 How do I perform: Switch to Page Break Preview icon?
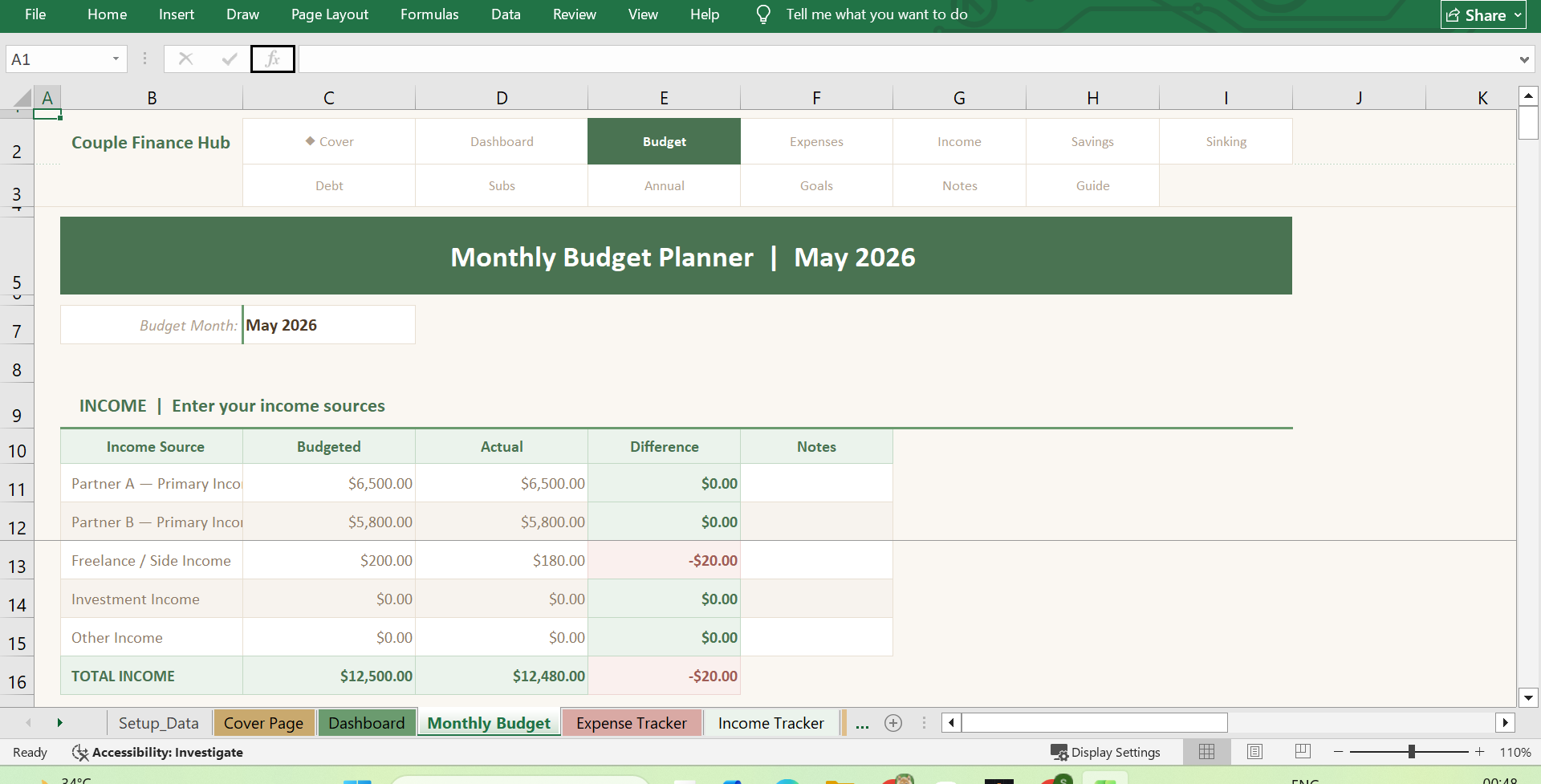[1303, 751]
